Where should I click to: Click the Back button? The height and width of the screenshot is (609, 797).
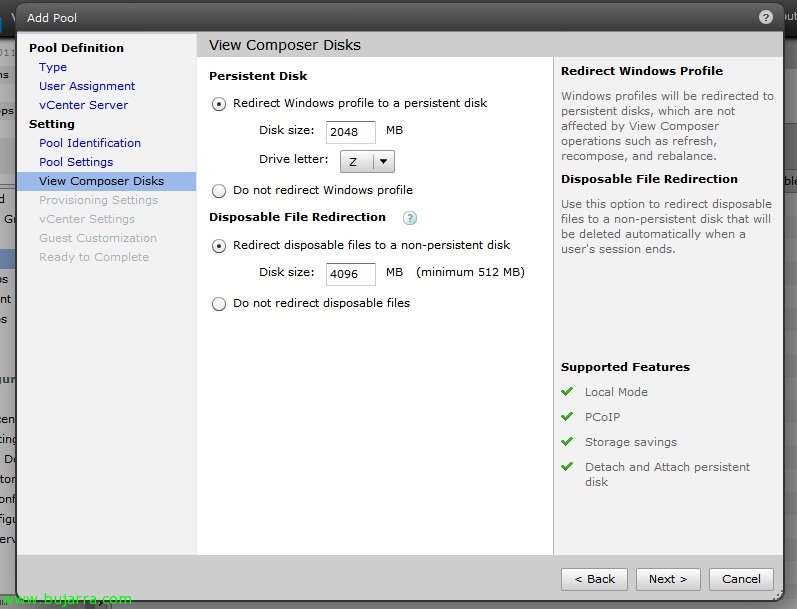tap(594, 579)
